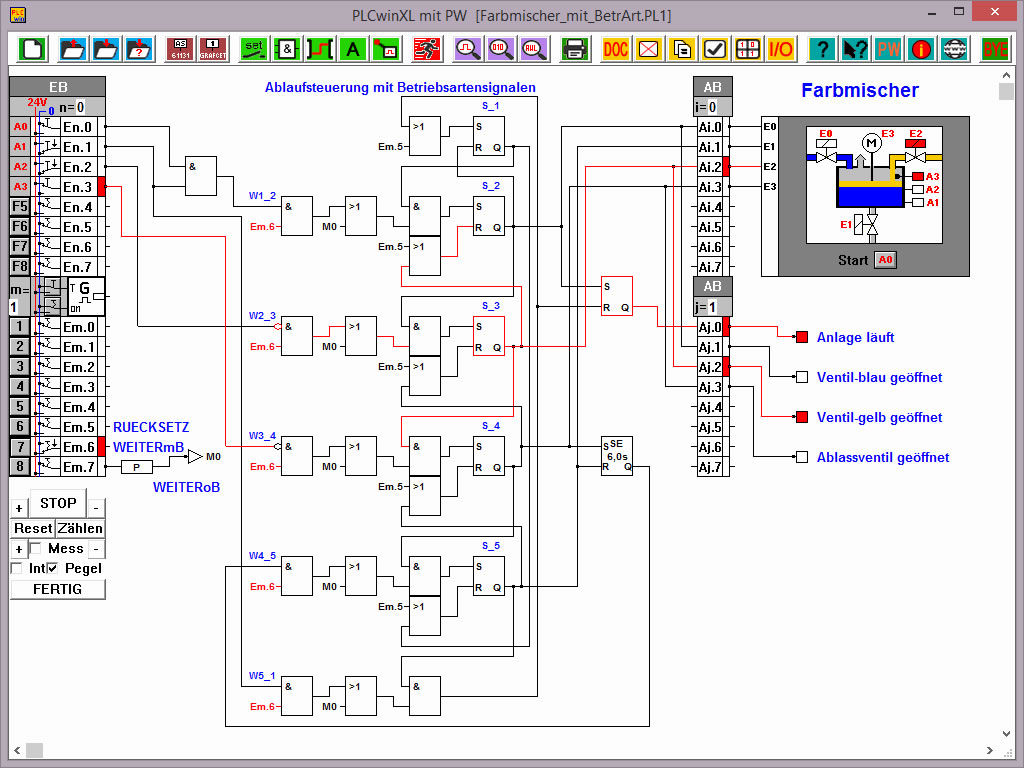Open the DOC documentation icon
This screenshot has width=1024, height=768.
[617, 48]
